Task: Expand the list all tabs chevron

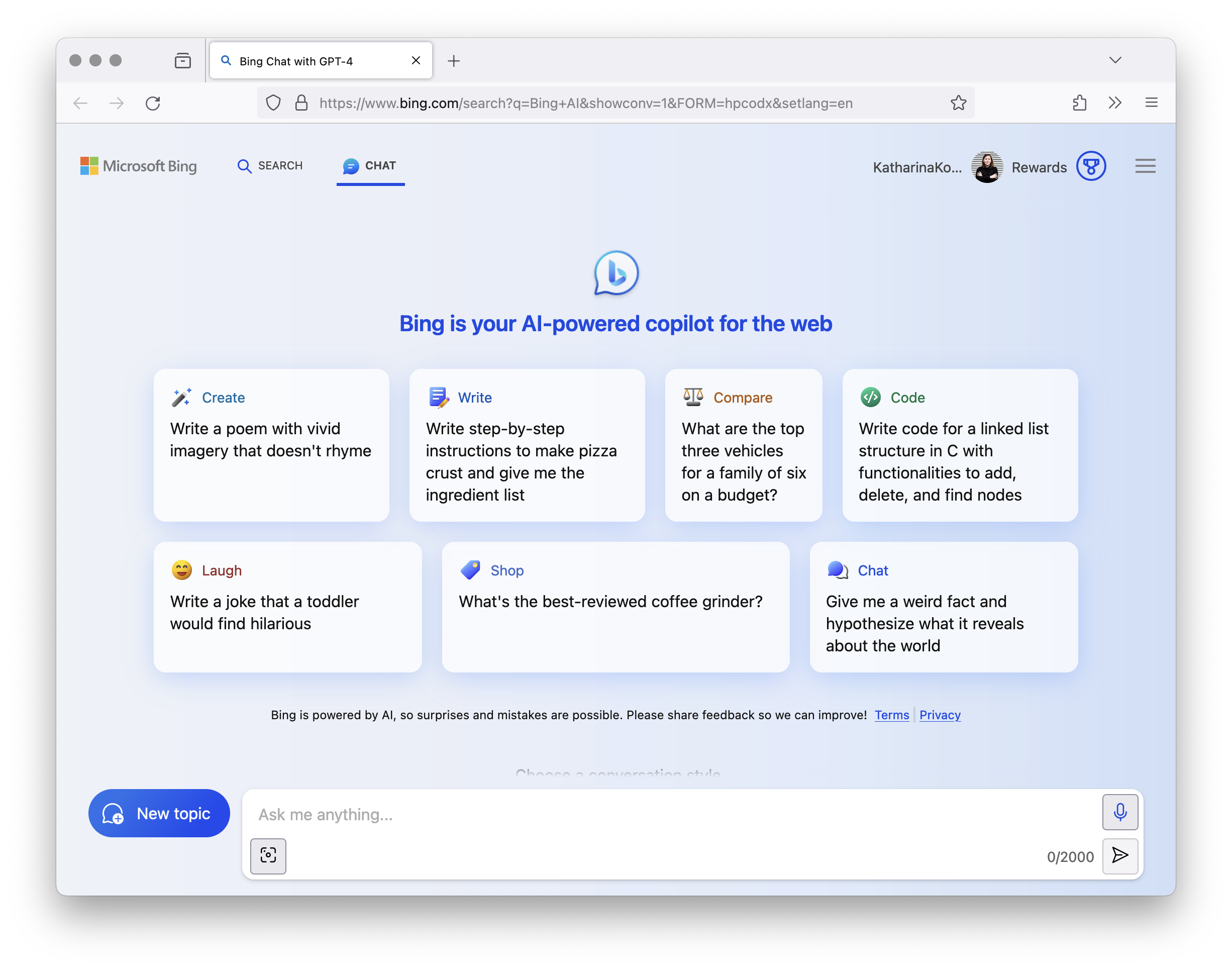Action: point(1115,60)
